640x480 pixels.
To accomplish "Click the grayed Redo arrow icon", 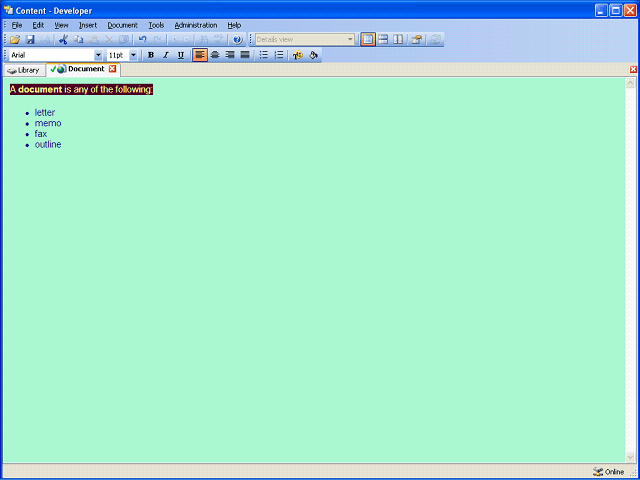I will click(157, 40).
